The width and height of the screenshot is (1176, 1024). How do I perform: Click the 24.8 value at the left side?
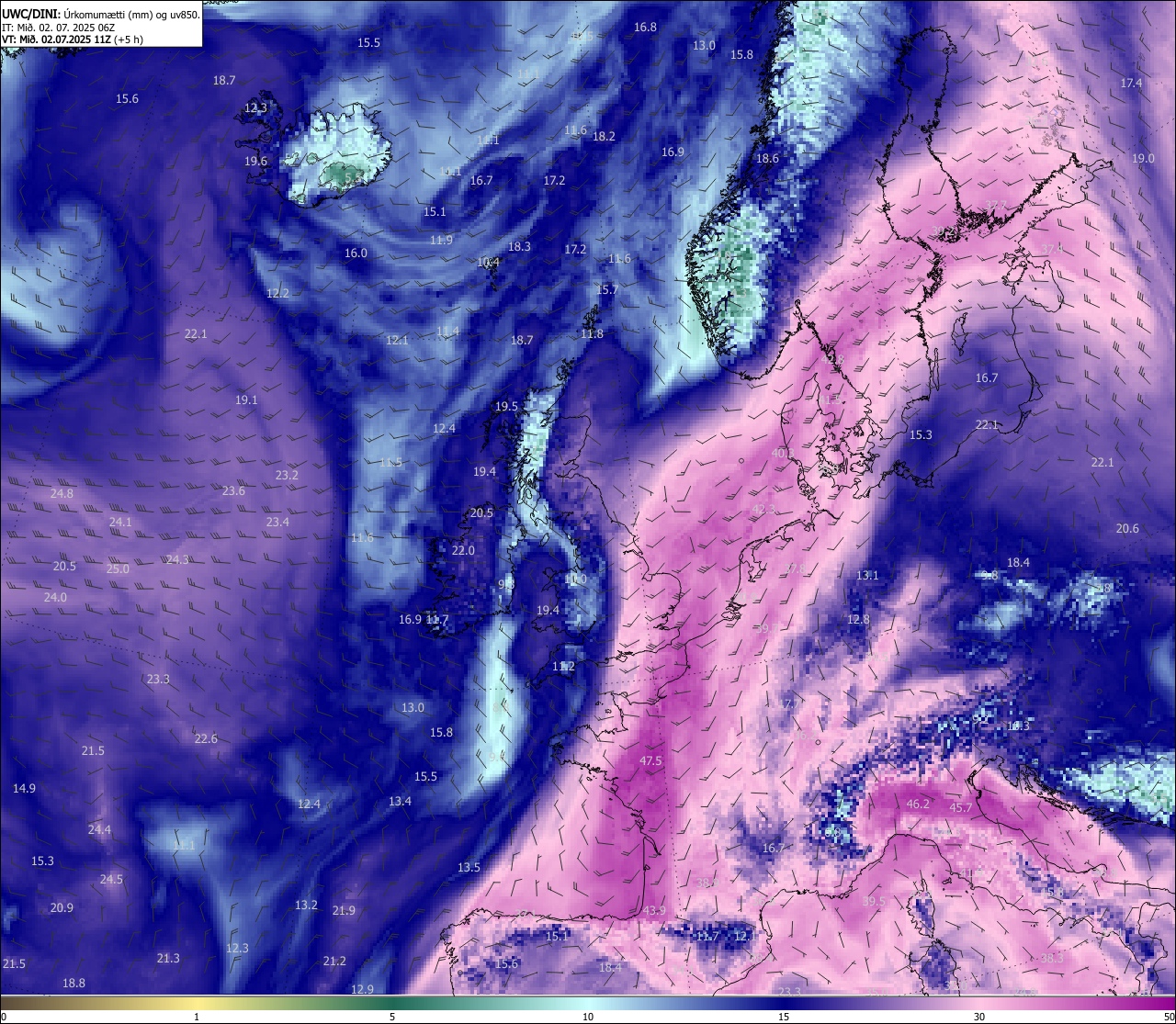tap(62, 494)
